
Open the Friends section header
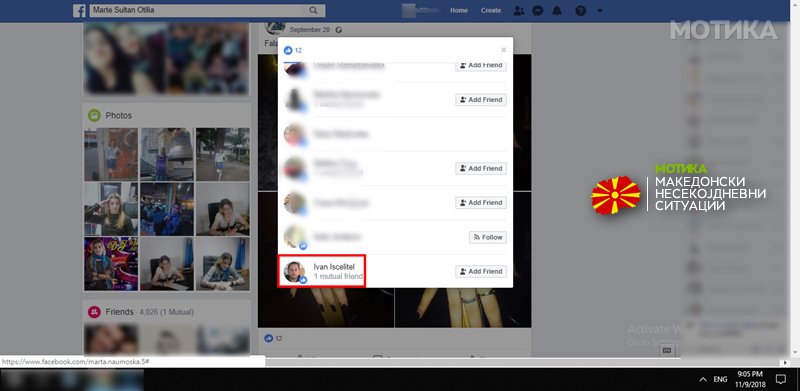pyautogui.click(x=119, y=312)
